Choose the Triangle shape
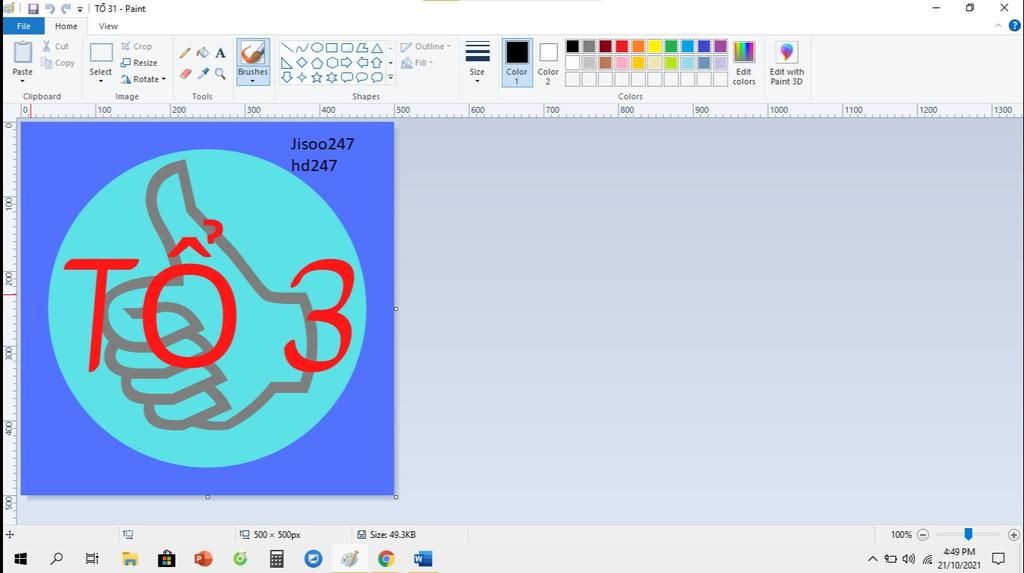This screenshot has width=1024, height=573. (x=377, y=48)
